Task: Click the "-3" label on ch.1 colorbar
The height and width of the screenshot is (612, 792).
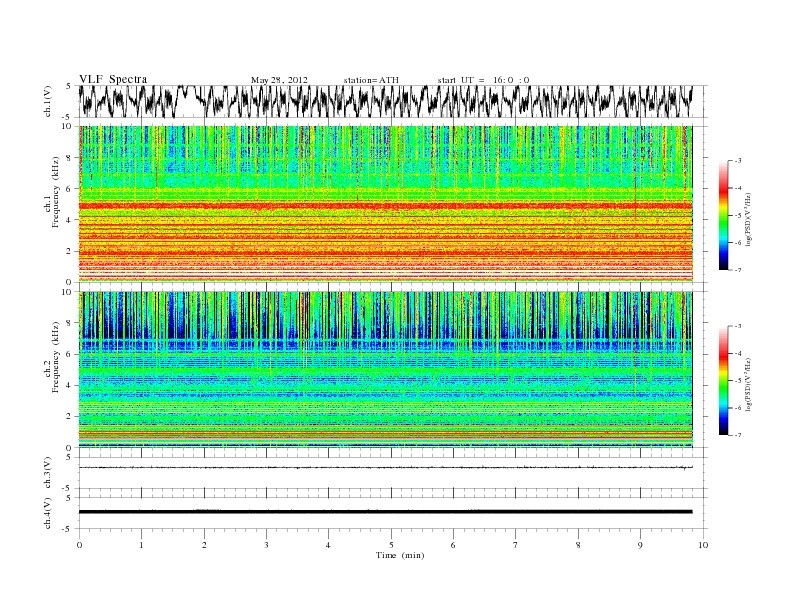Action: point(737,161)
